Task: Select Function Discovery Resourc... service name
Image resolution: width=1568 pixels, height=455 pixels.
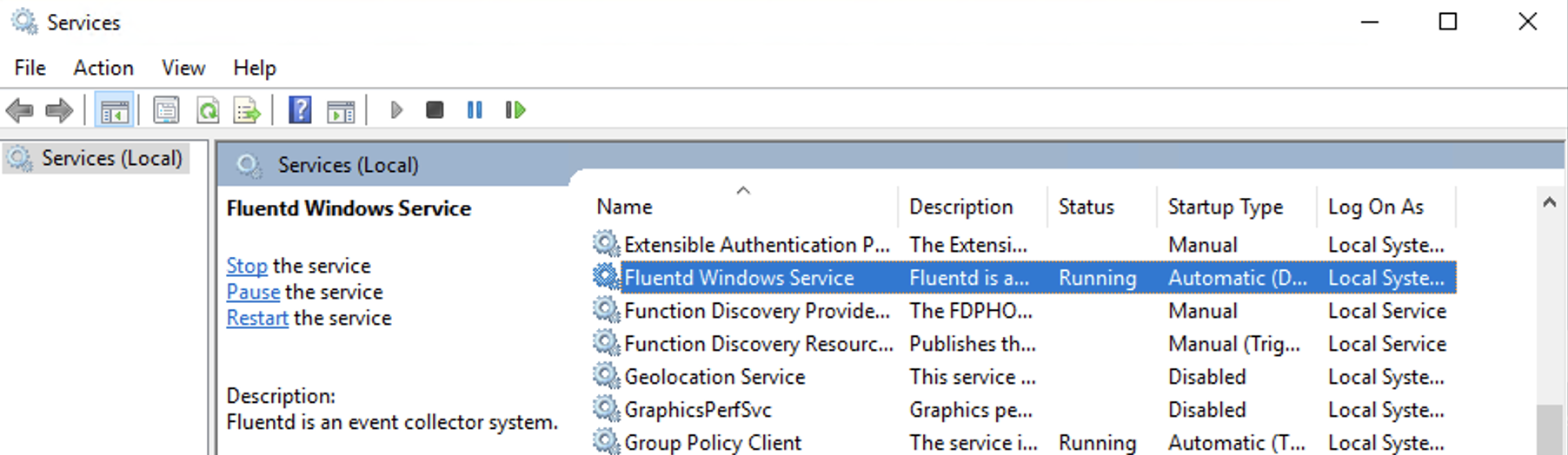Action: pyautogui.click(x=759, y=344)
